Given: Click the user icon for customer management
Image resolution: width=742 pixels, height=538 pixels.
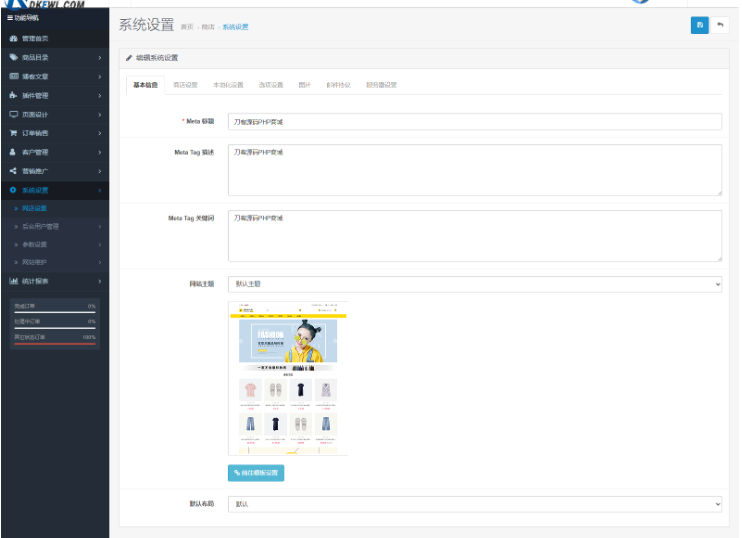Looking at the screenshot, I should point(13,152).
